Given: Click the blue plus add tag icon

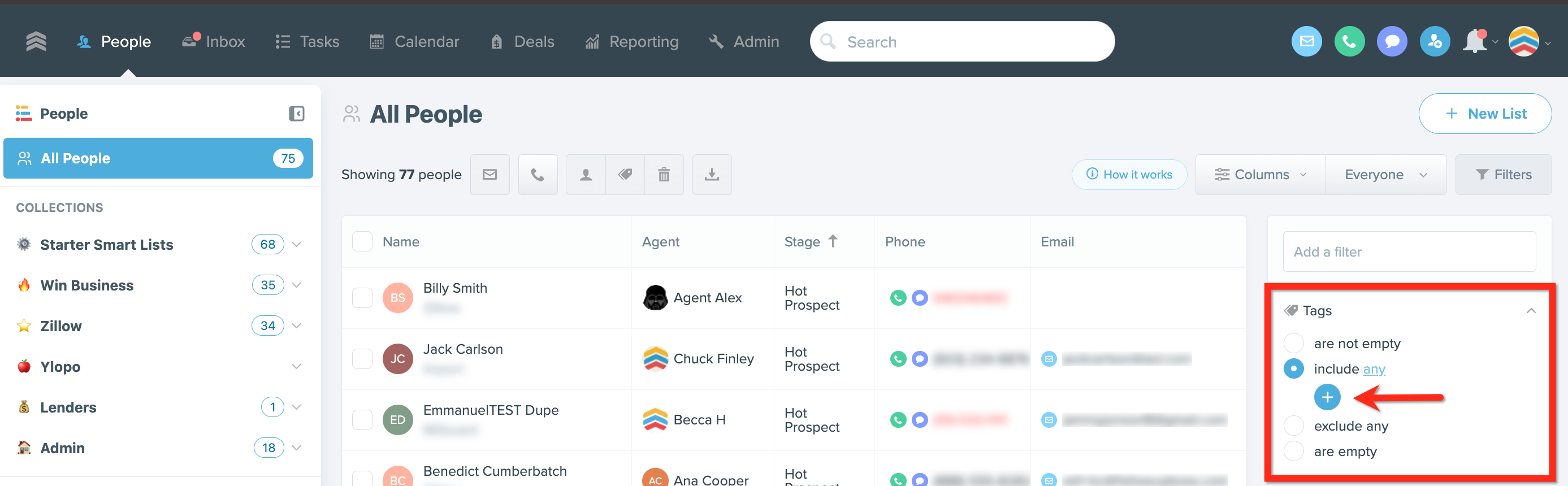Looking at the screenshot, I should (x=1327, y=397).
